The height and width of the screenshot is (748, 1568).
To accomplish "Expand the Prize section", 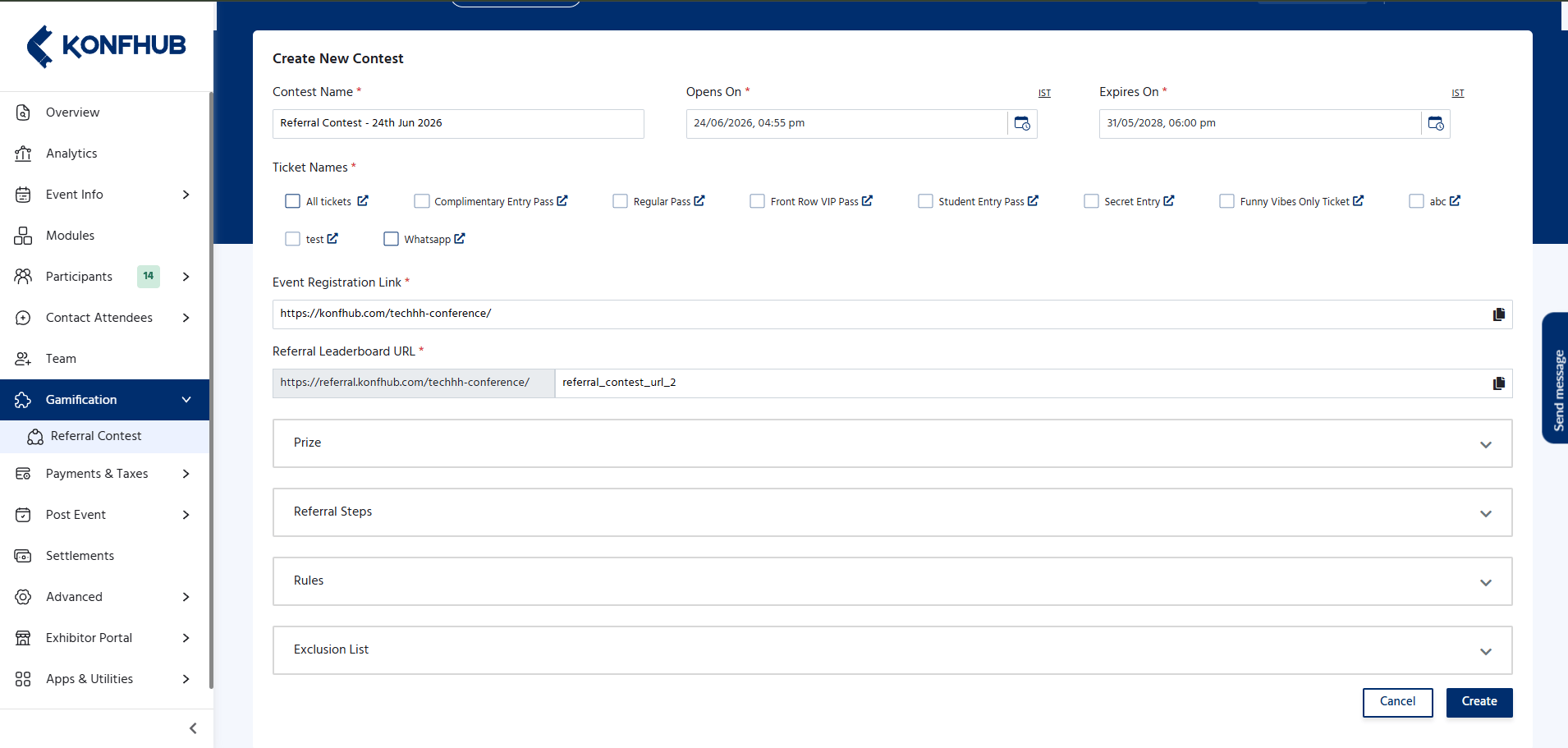I will click(x=892, y=443).
